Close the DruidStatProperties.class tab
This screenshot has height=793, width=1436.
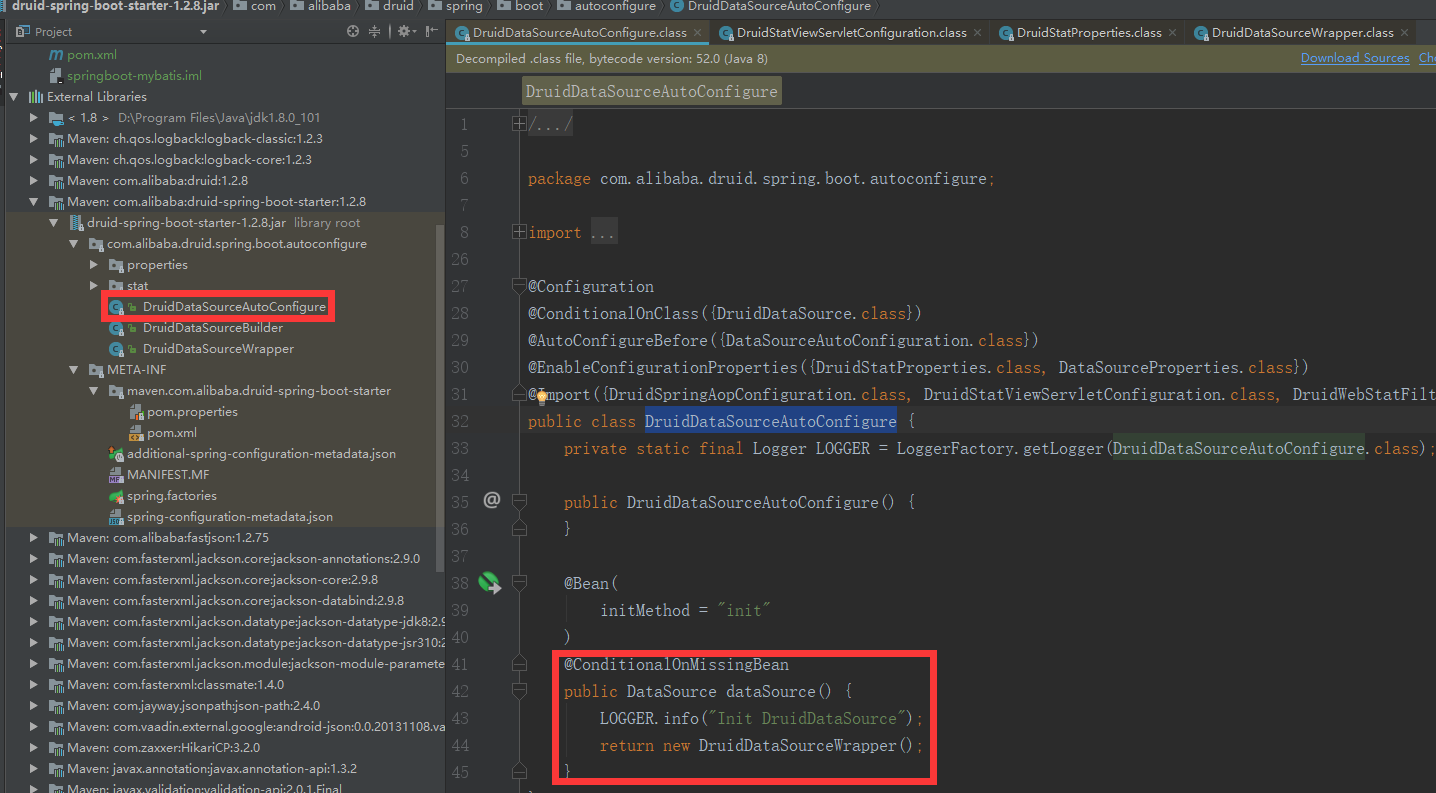pyautogui.click(x=1172, y=33)
